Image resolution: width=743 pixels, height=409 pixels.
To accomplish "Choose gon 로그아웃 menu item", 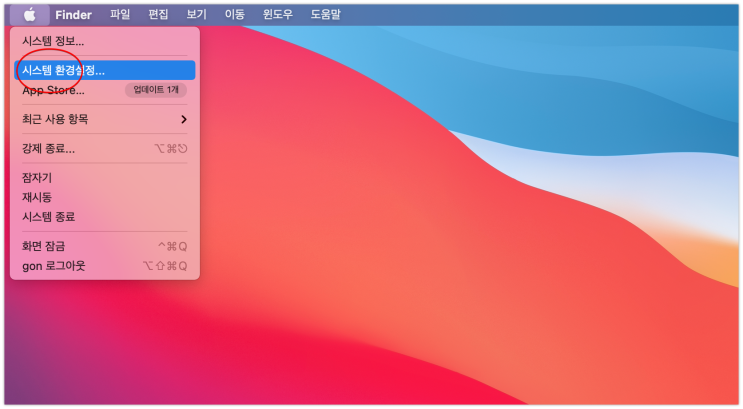I will point(104,265).
